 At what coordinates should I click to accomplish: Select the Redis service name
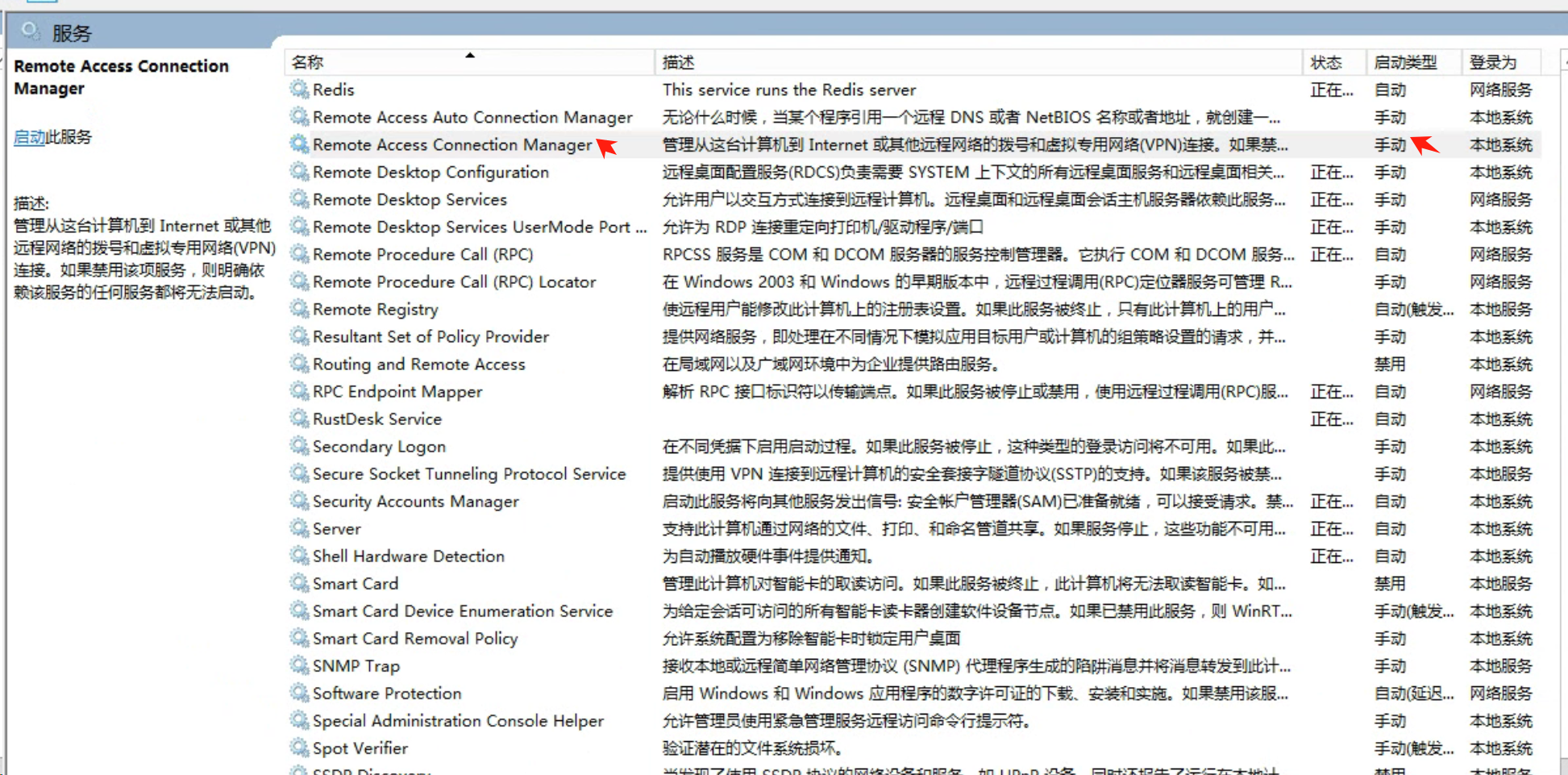334,90
